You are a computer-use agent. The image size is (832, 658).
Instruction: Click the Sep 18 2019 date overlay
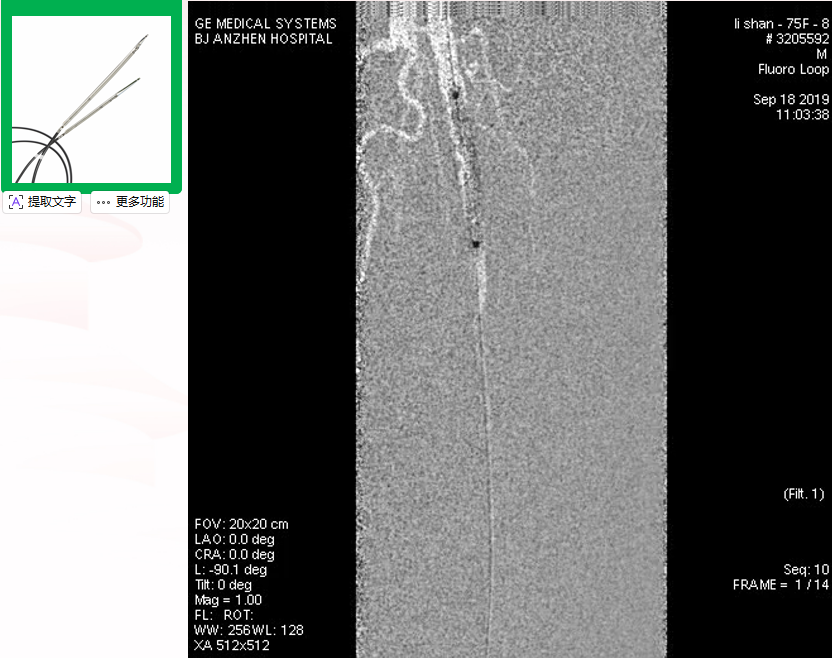coord(790,100)
